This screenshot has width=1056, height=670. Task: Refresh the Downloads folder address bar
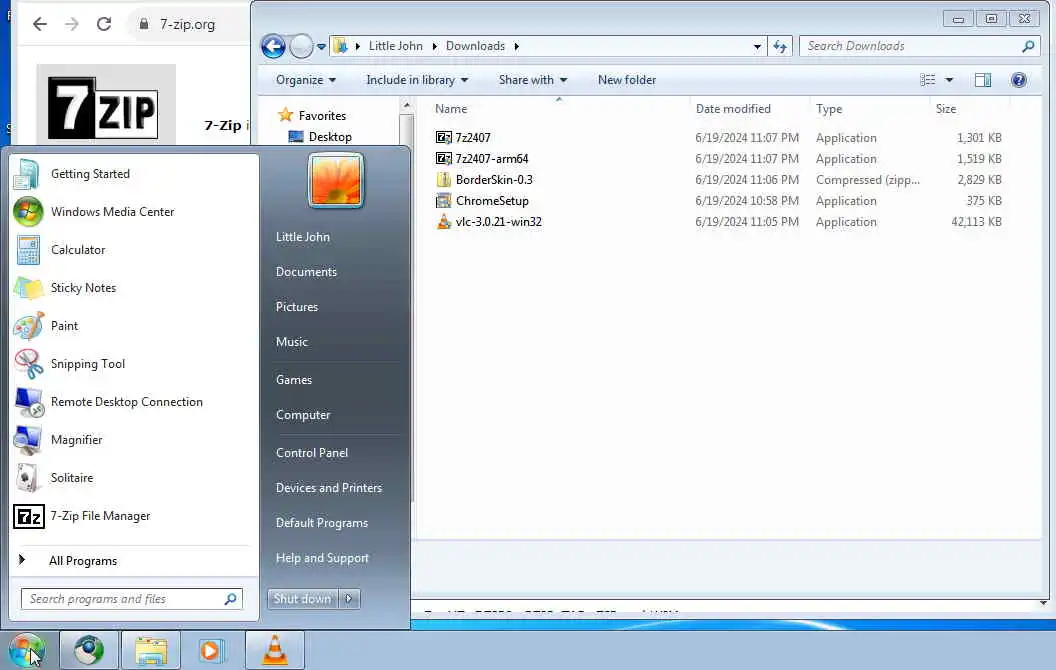780,46
